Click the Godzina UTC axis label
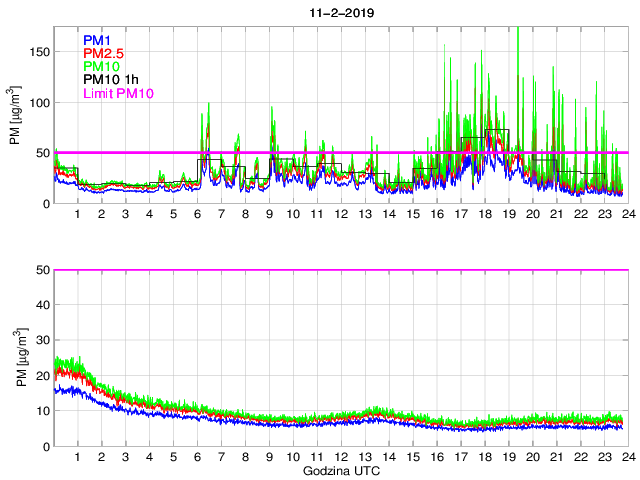The width and height of the screenshot is (640, 480). (x=339, y=470)
